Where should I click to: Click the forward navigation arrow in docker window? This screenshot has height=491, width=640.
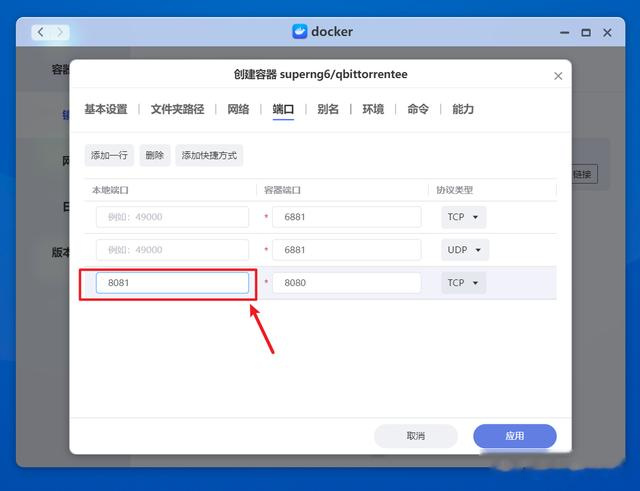(x=60, y=32)
